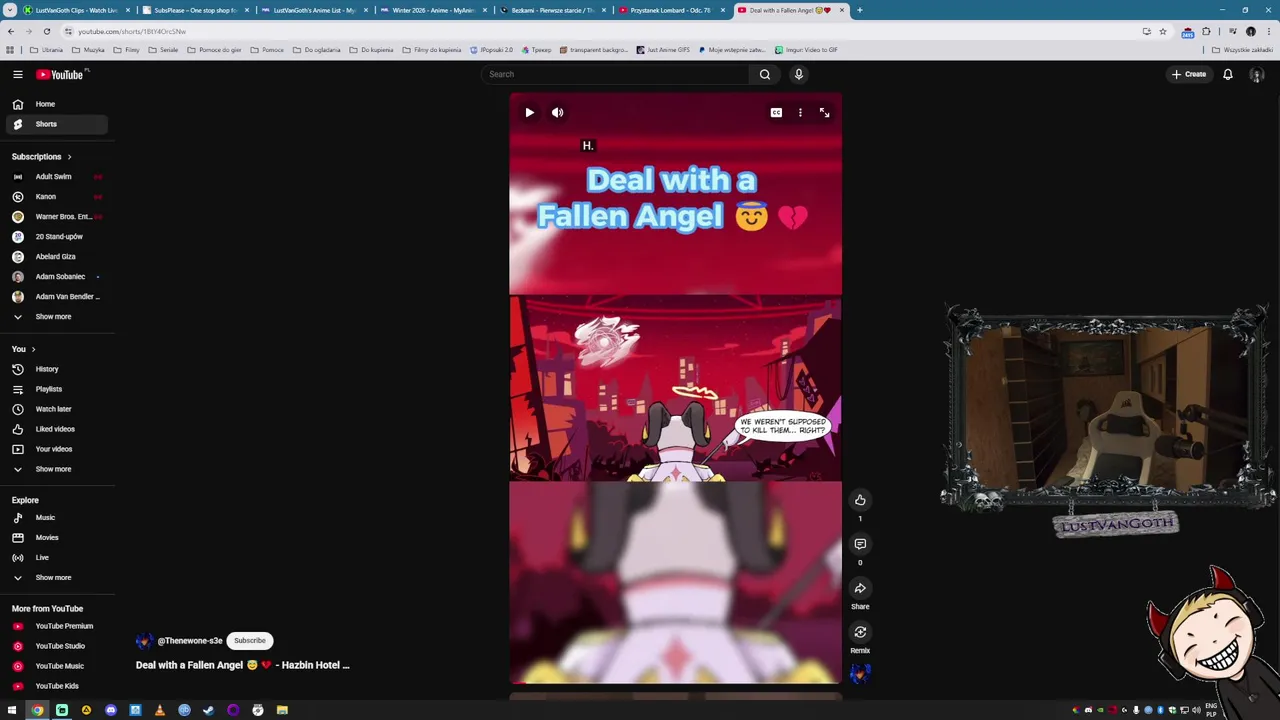Open the Watch later list
This screenshot has height=720, width=1280.
tap(55, 409)
